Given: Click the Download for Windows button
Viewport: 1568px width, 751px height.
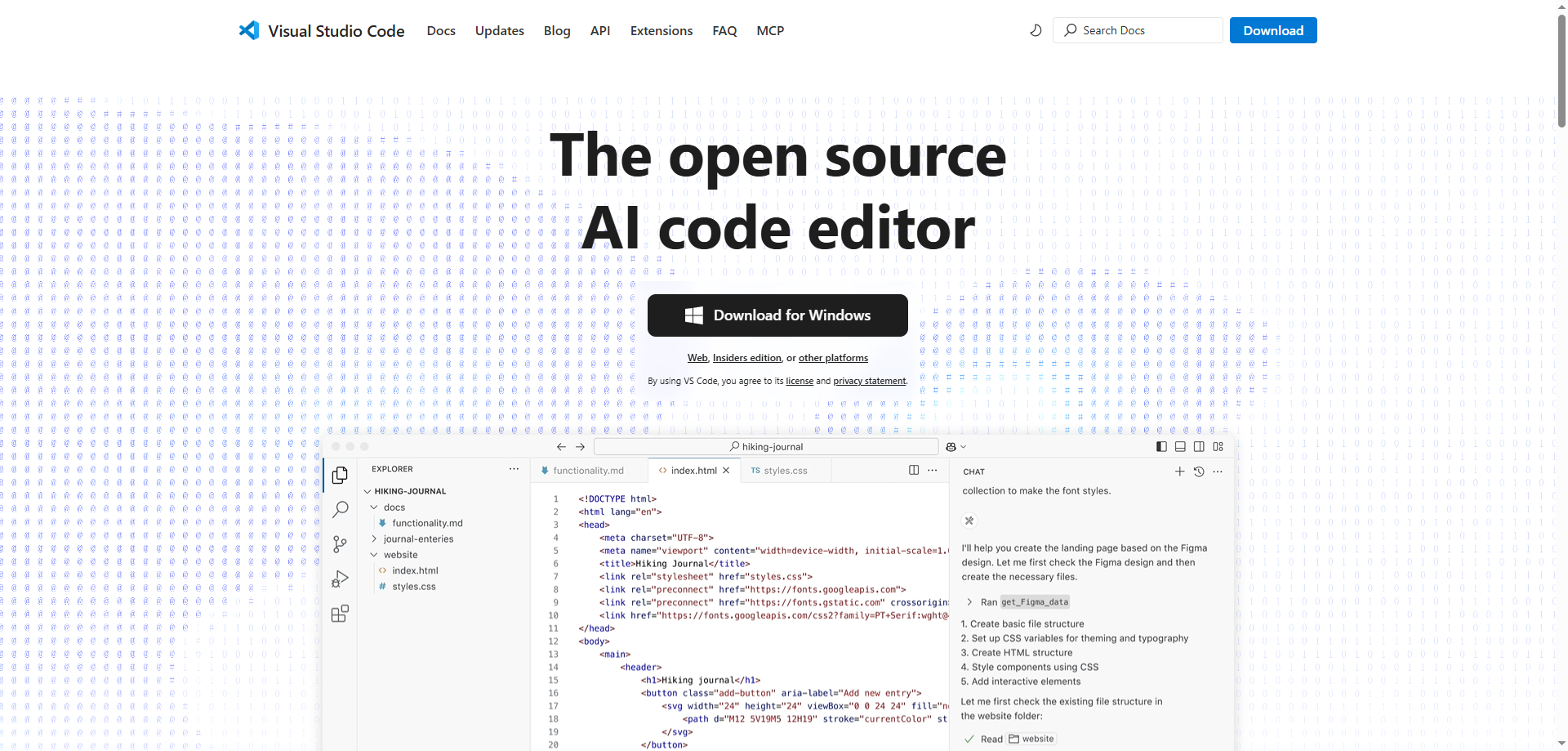Looking at the screenshot, I should point(777,315).
